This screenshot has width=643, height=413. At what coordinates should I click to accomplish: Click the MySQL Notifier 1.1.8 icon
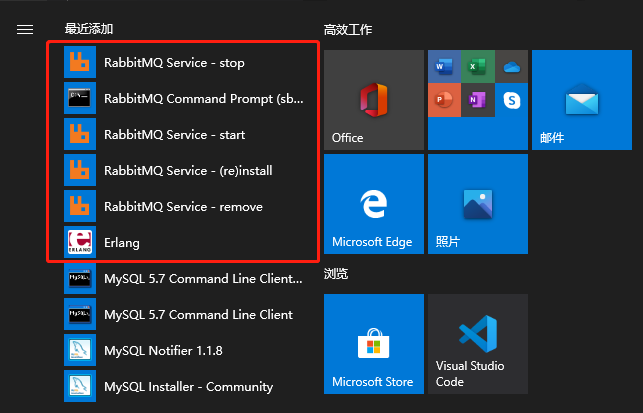coord(80,350)
